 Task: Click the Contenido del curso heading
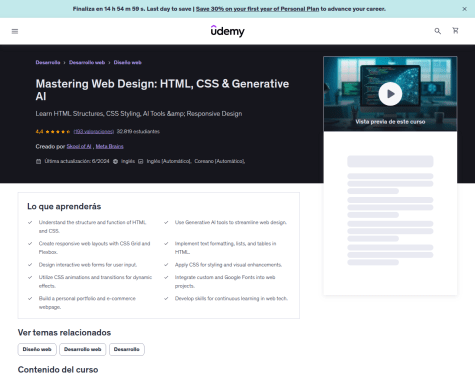click(58, 370)
